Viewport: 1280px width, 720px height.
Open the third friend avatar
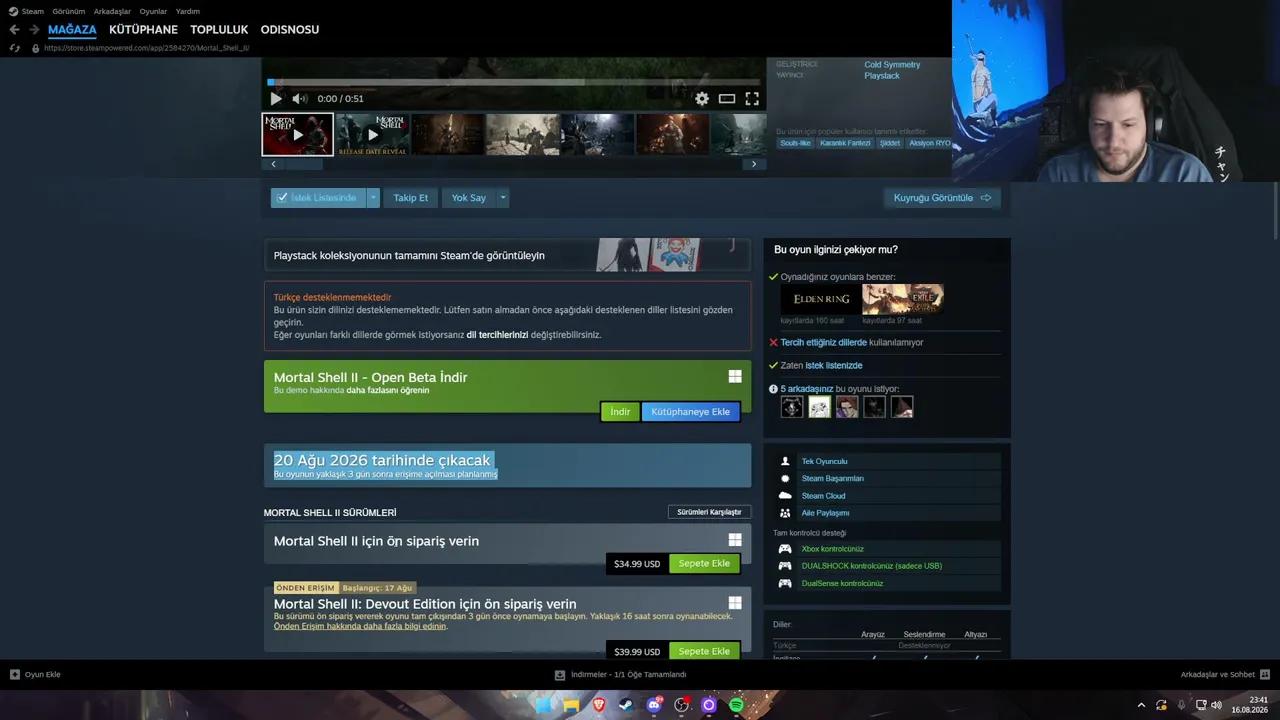[847, 407]
